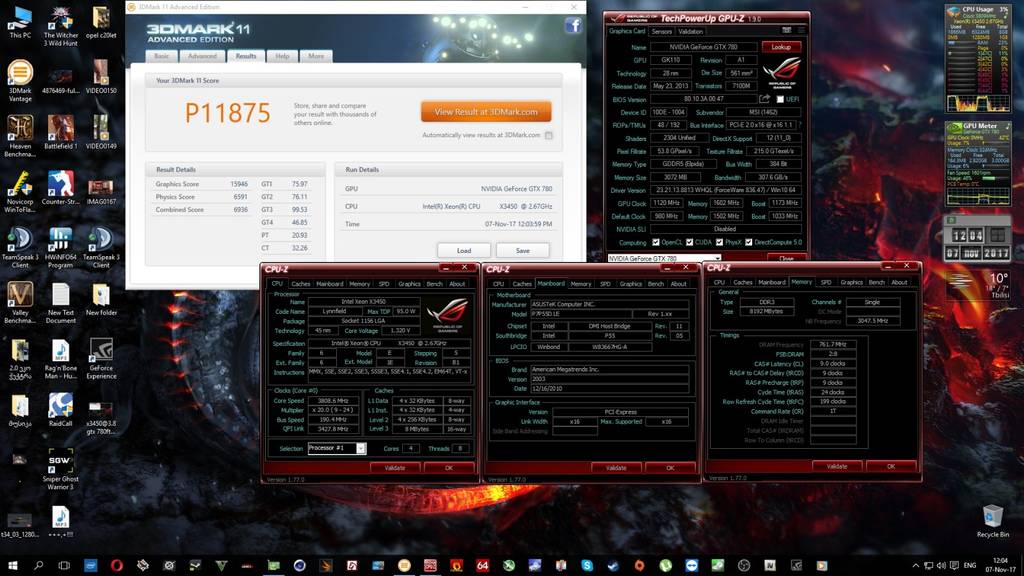
Task: Click the ENG language indicator in the tray
Action: pos(970,565)
